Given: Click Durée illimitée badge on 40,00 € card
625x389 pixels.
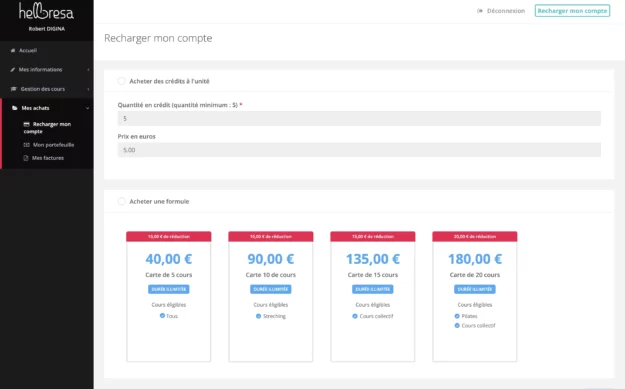Looking at the screenshot, I should (169, 289).
